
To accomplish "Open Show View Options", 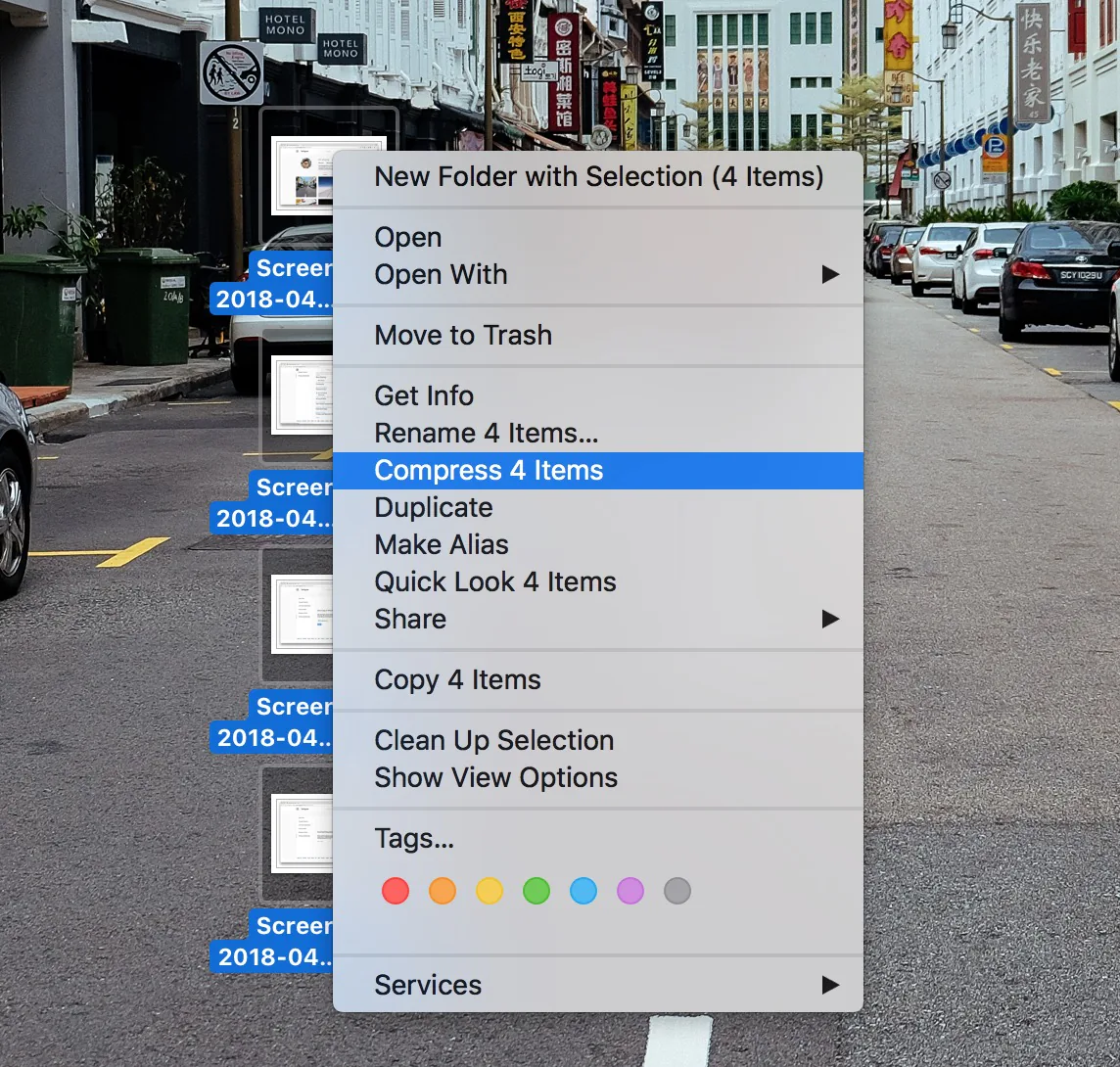I will 598,778.
